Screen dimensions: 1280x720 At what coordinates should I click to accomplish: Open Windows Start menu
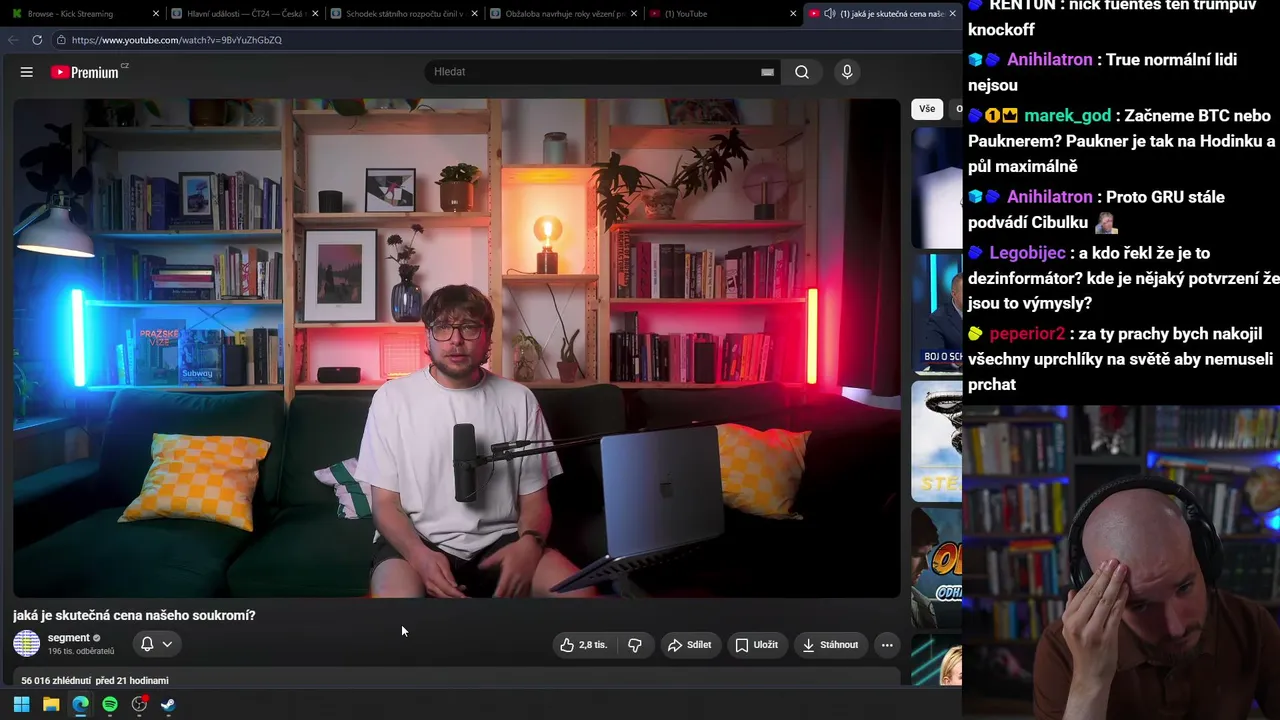pyautogui.click(x=21, y=704)
